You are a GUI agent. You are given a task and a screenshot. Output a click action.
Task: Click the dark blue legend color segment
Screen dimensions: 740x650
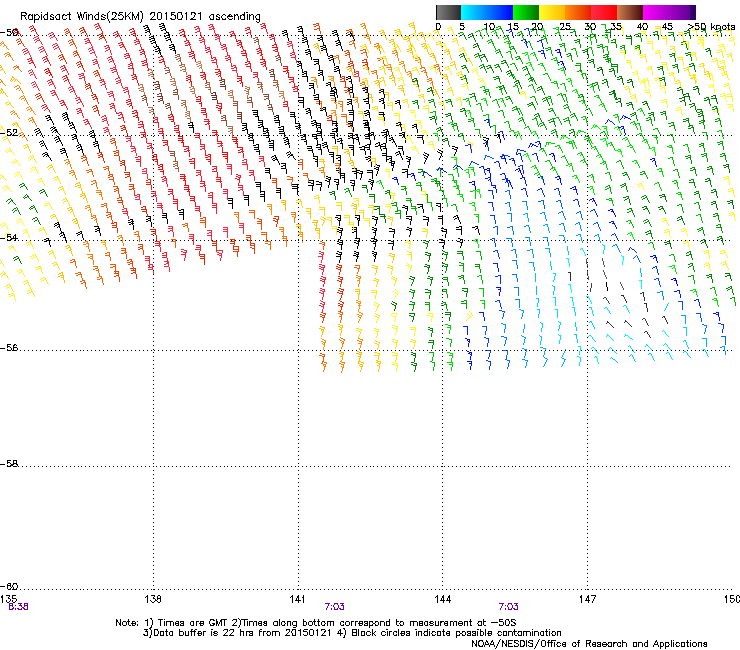tap(500, 12)
